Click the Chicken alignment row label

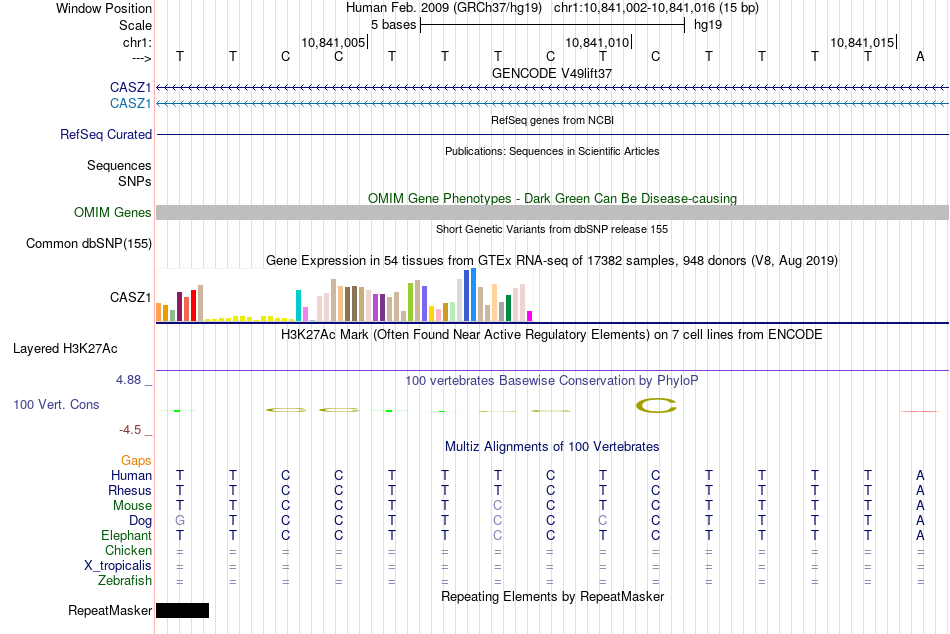click(128, 550)
